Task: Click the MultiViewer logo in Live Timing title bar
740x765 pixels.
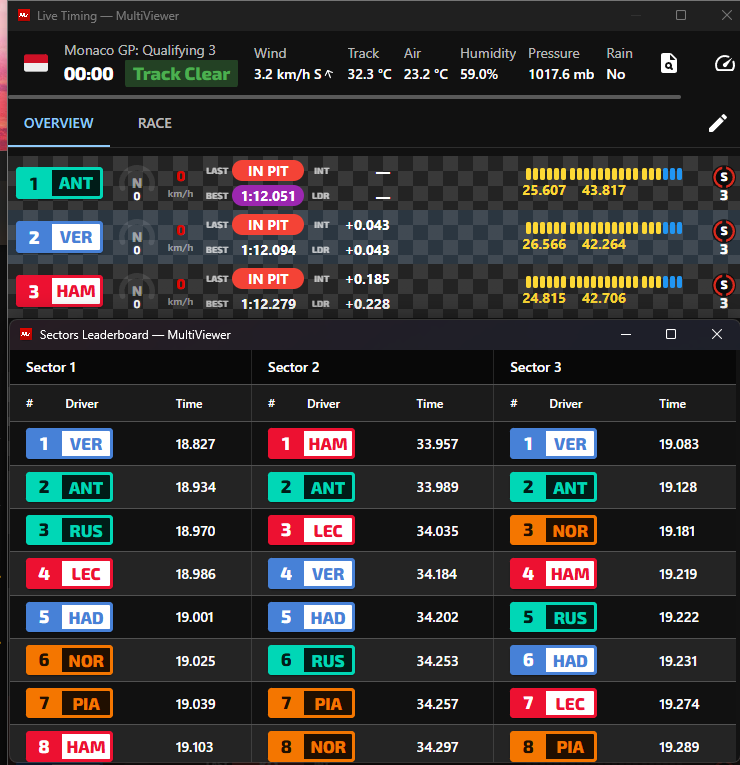Action: [24, 16]
